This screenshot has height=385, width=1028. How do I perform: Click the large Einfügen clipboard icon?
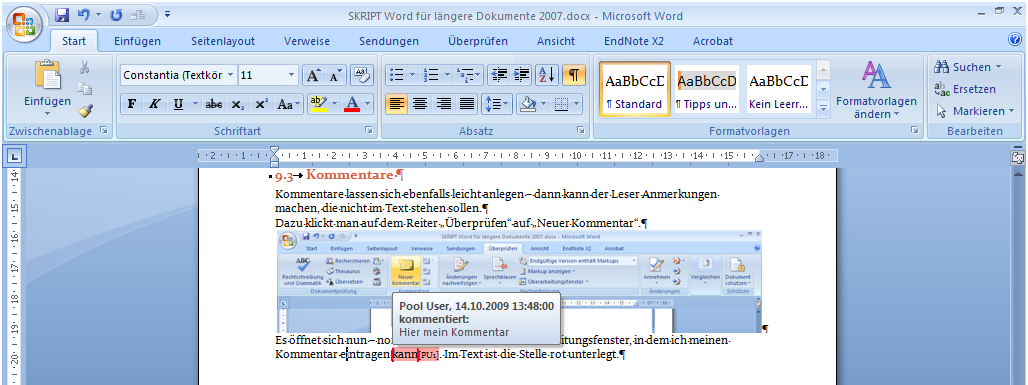[x=47, y=75]
